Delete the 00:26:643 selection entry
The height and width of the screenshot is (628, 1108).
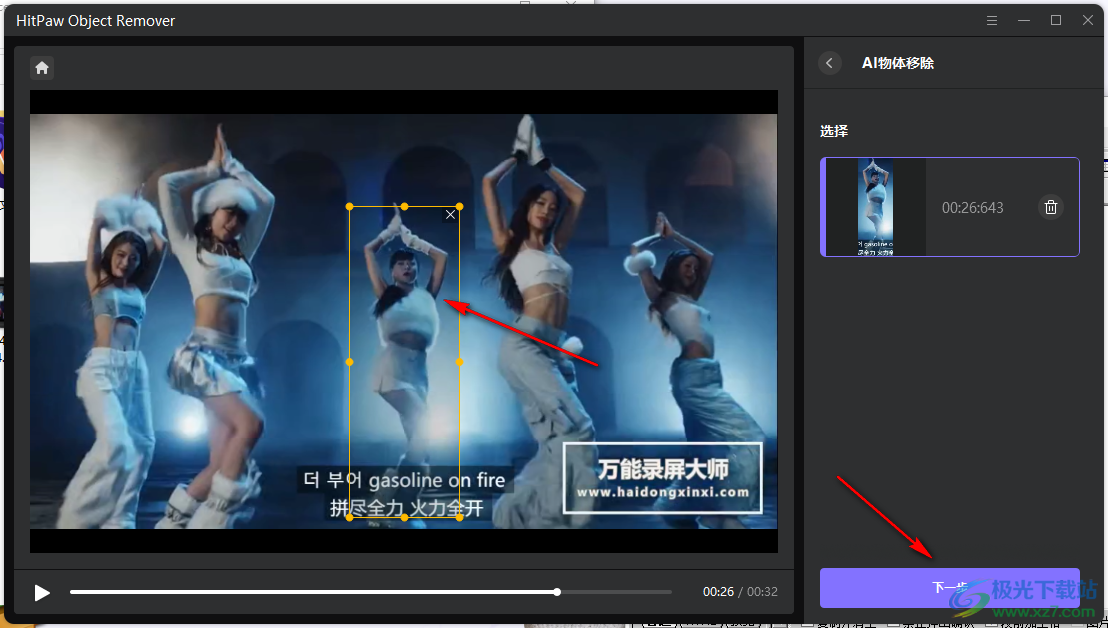pyautogui.click(x=1051, y=207)
